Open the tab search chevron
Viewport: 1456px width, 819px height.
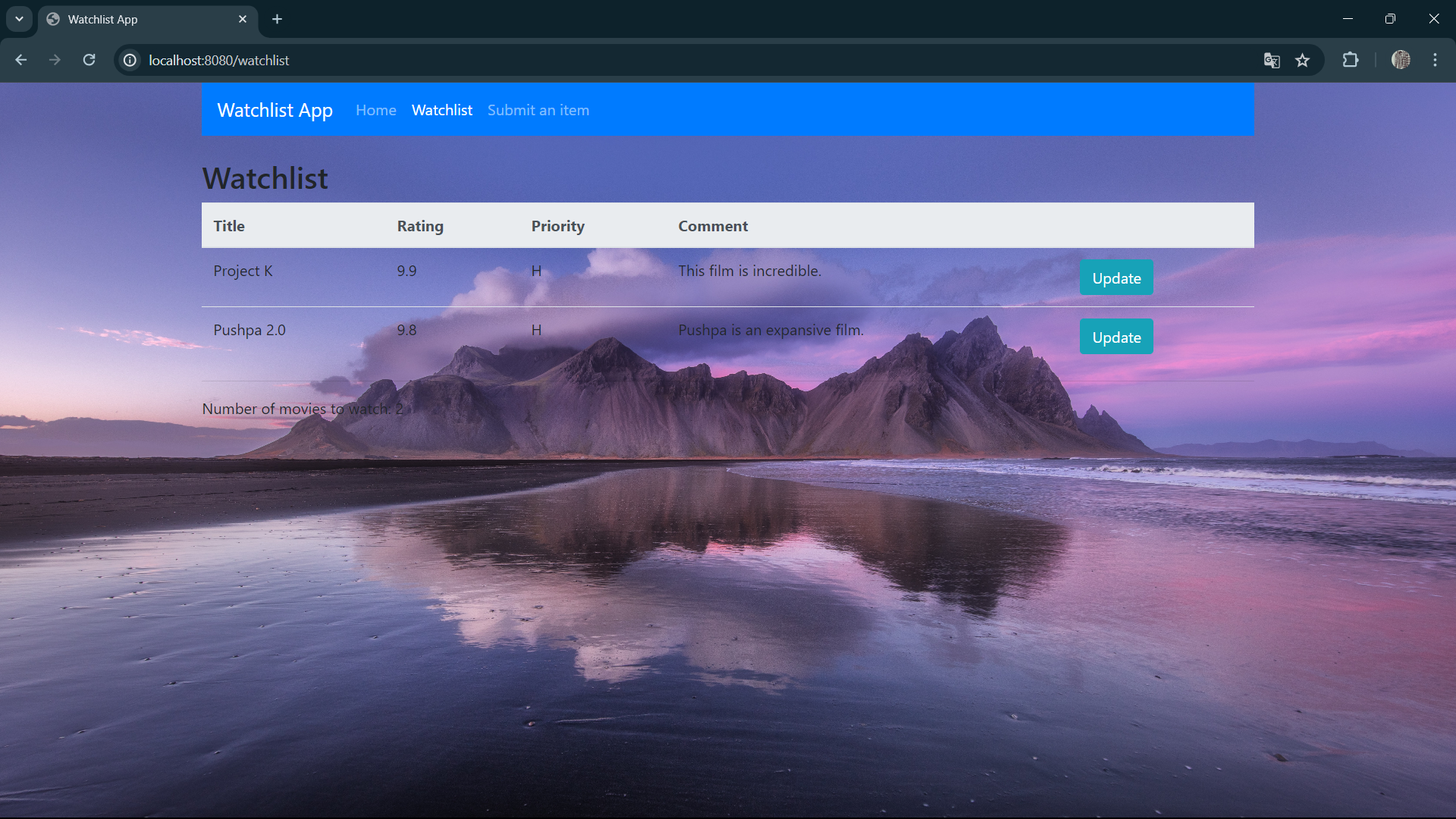pos(18,19)
